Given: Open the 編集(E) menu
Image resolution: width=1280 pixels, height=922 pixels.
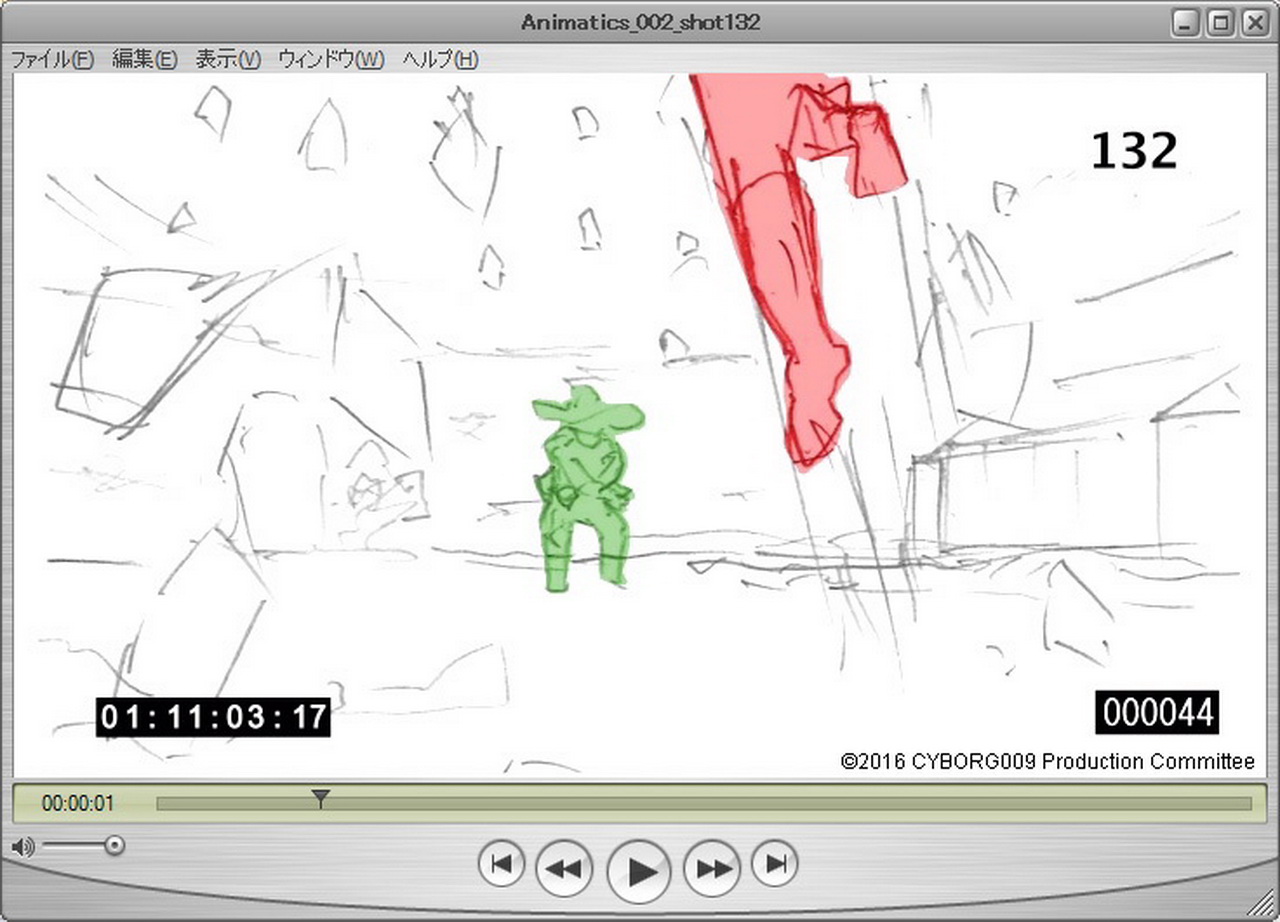Looking at the screenshot, I should coord(144,60).
